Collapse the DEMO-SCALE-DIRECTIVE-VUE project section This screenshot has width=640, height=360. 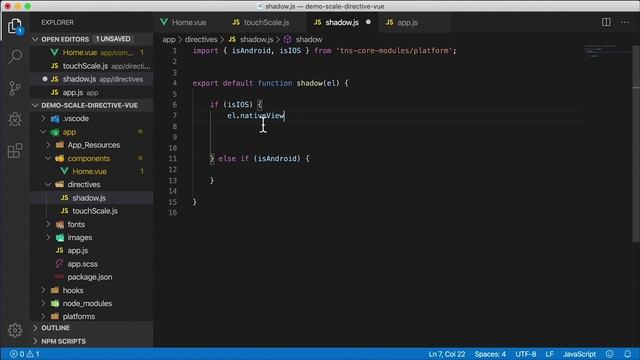(x=35, y=105)
